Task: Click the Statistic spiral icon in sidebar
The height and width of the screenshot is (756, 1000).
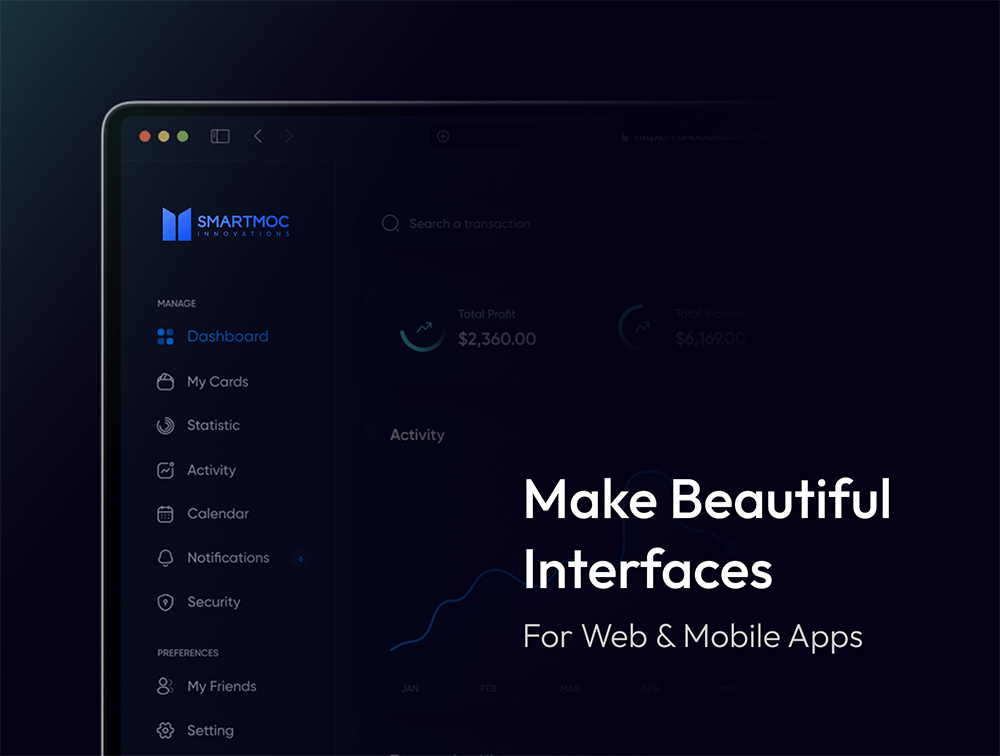Action: click(166, 426)
